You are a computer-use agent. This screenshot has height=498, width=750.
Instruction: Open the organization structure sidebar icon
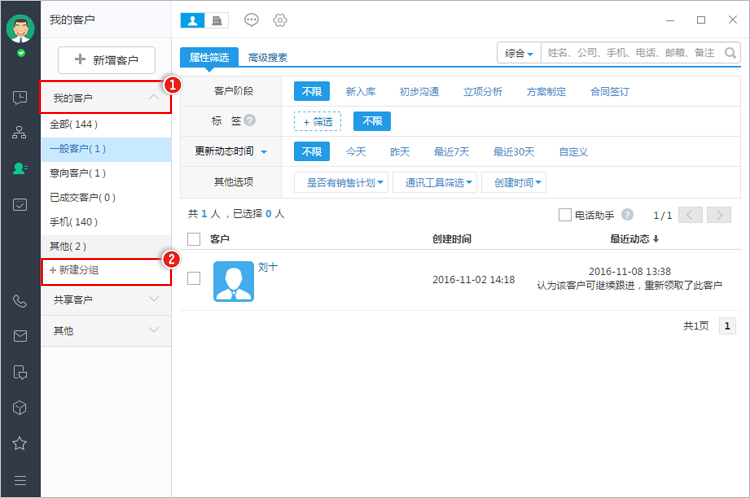[20, 133]
